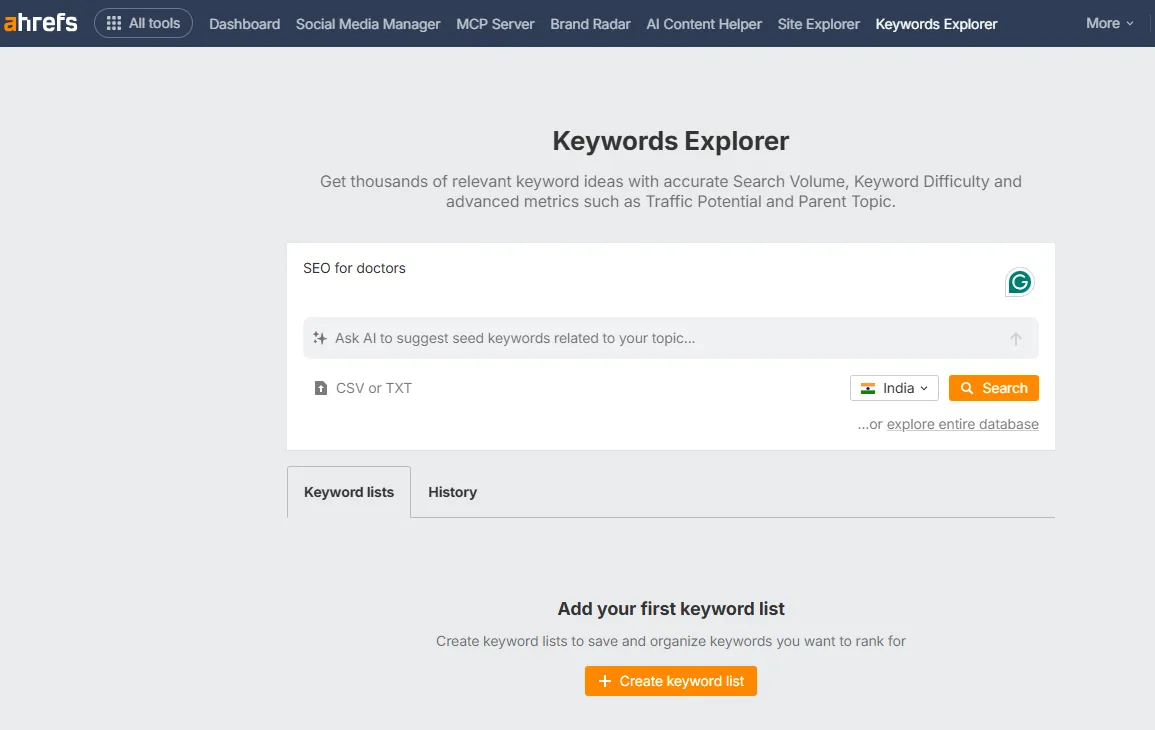Click Create keyword list button

tap(671, 681)
